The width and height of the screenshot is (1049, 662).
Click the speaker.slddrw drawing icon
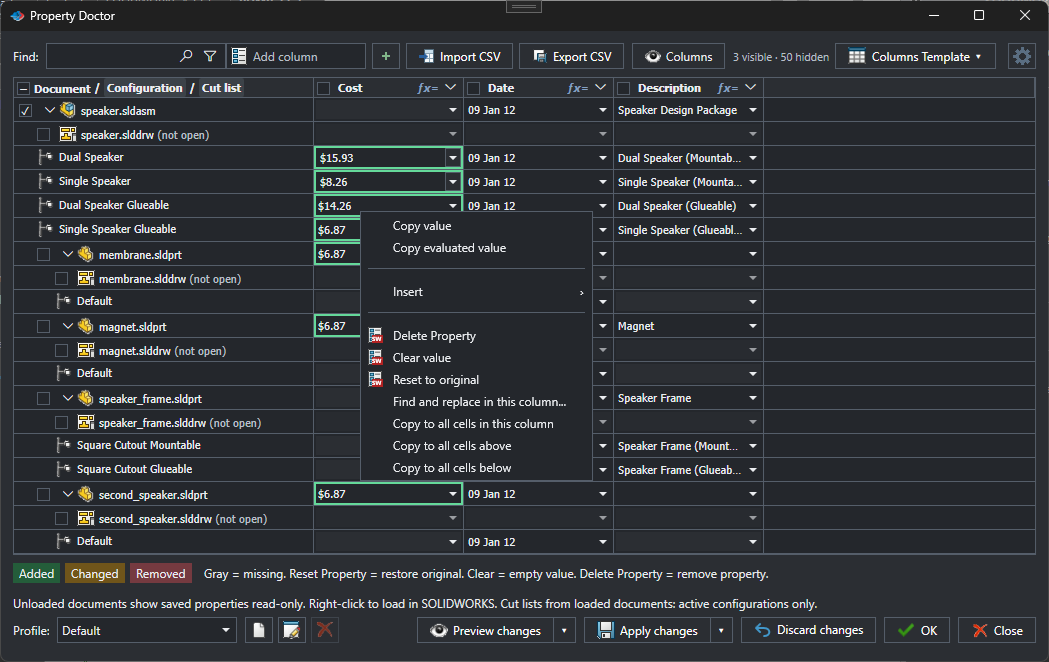[68, 134]
